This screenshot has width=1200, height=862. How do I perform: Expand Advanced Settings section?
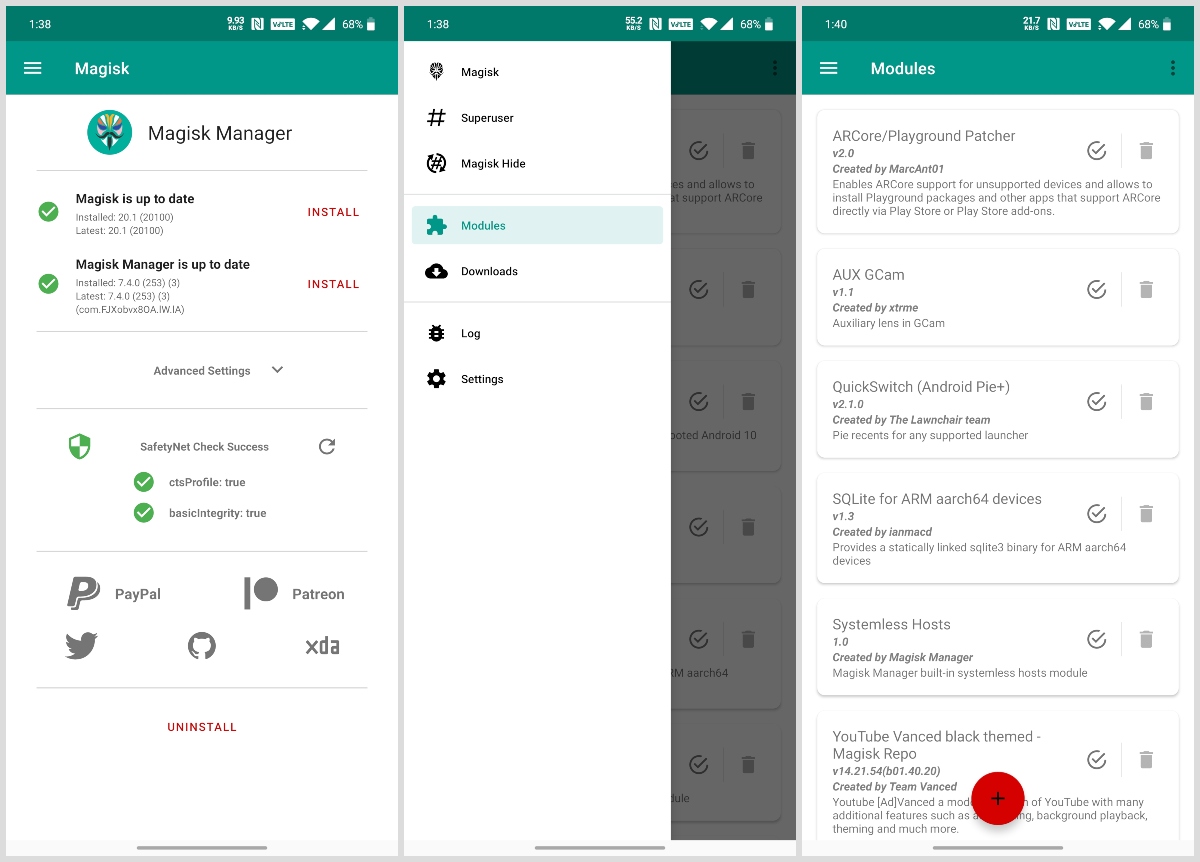point(219,370)
